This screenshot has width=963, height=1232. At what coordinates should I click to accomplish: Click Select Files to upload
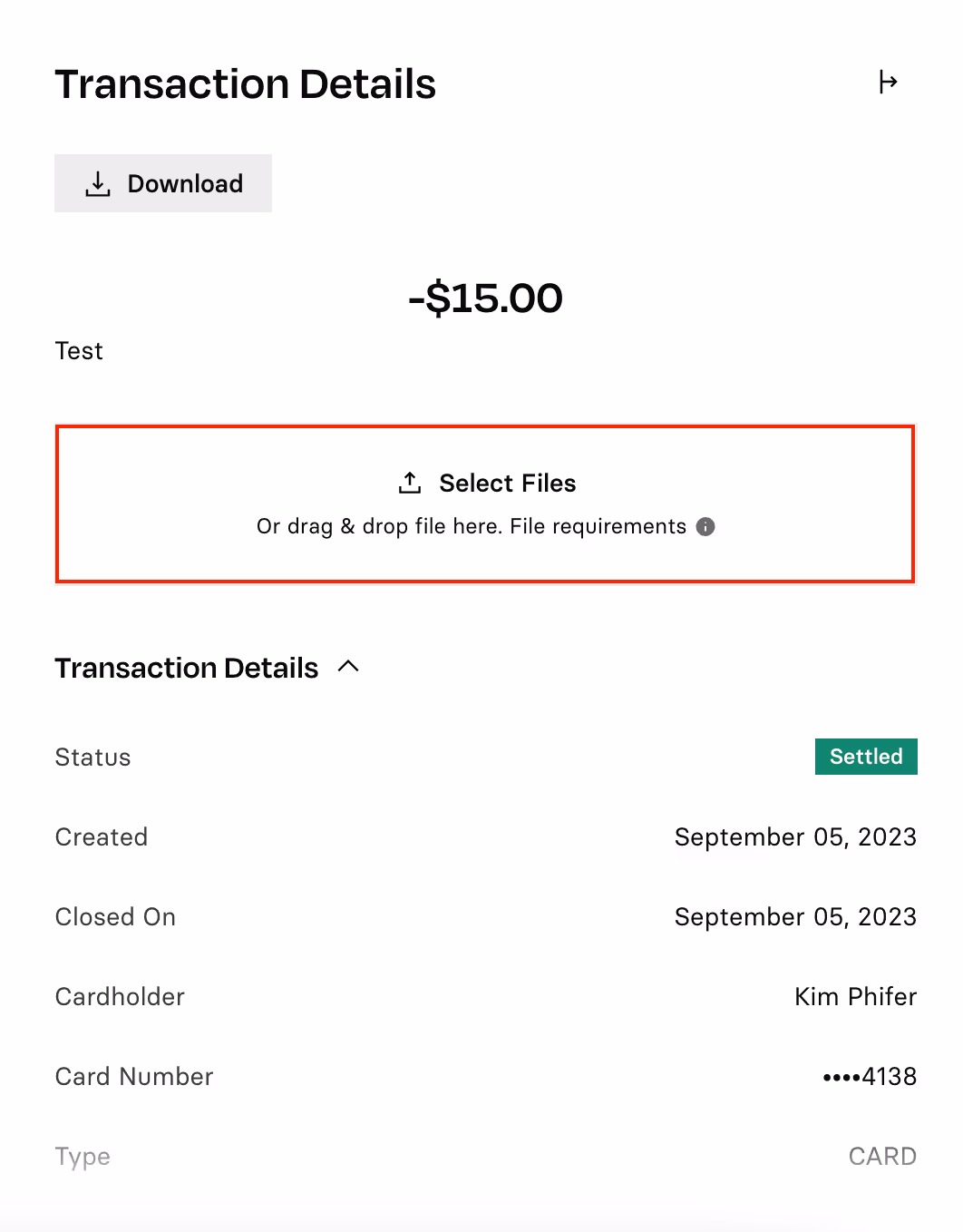(x=508, y=483)
